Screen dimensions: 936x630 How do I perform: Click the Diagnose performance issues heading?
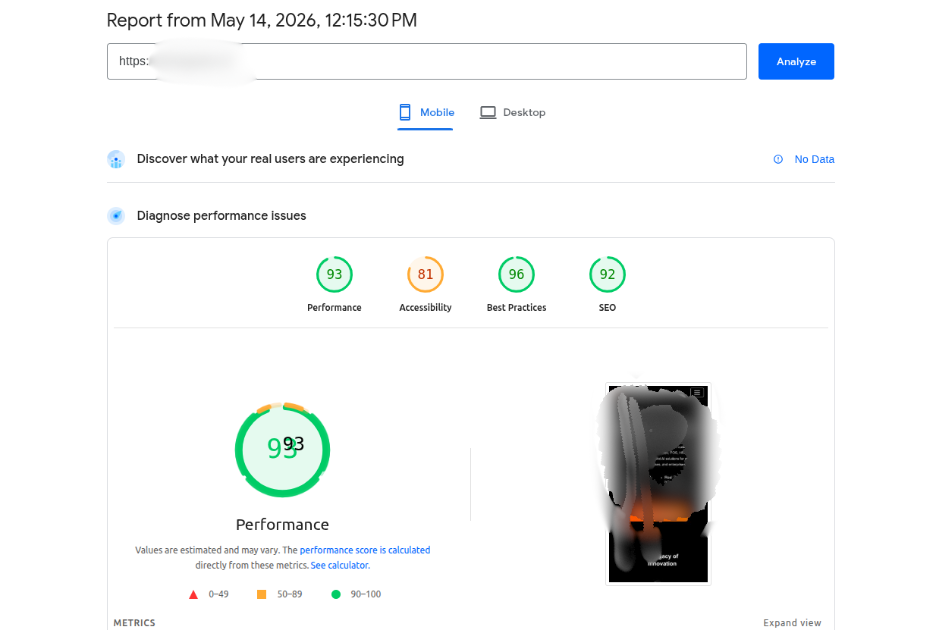click(221, 216)
